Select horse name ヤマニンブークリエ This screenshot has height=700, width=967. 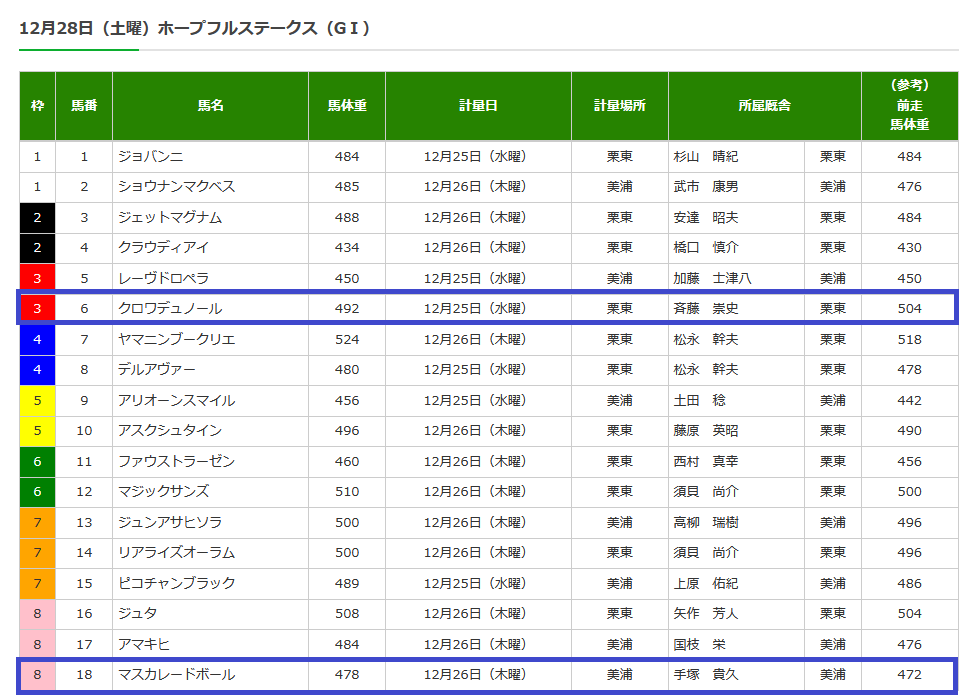[176, 340]
